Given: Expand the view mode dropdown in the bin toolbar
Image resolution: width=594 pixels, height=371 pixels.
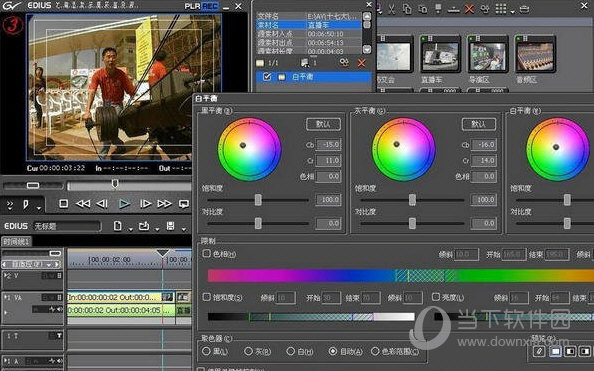Looking at the screenshot, I should 513,11.
